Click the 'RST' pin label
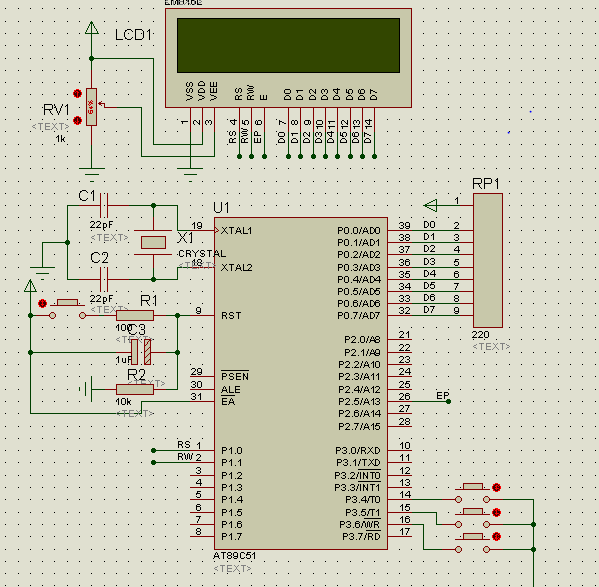599x587 pixels. (x=231, y=315)
